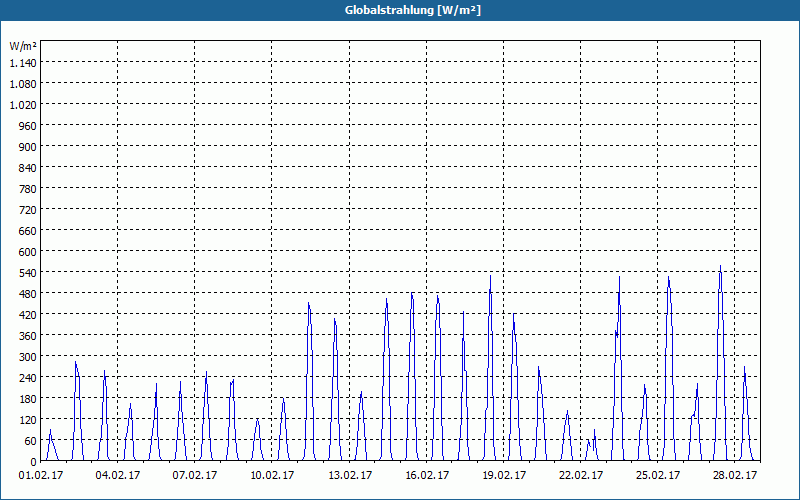
Task: Click the 300 y-axis label
Action: tap(28, 357)
